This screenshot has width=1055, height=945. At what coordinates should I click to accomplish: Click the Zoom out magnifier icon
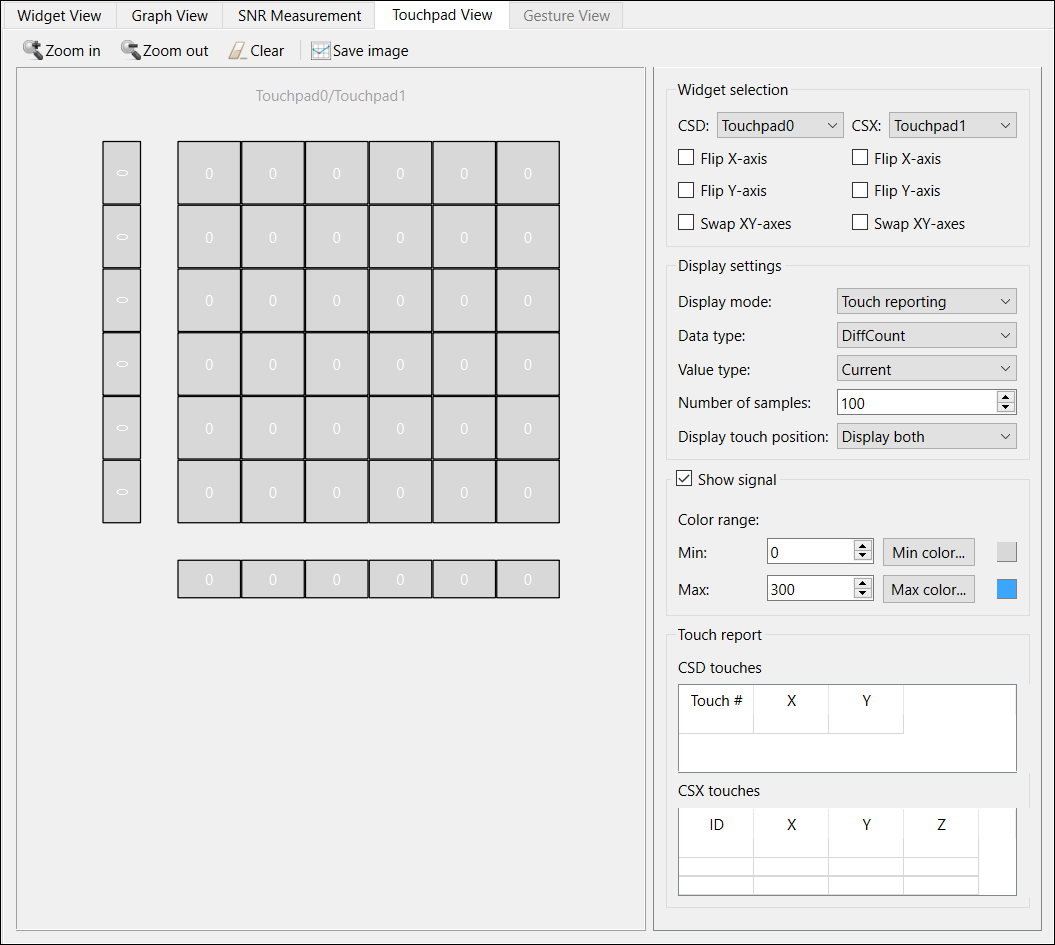click(x=130, y=50)
